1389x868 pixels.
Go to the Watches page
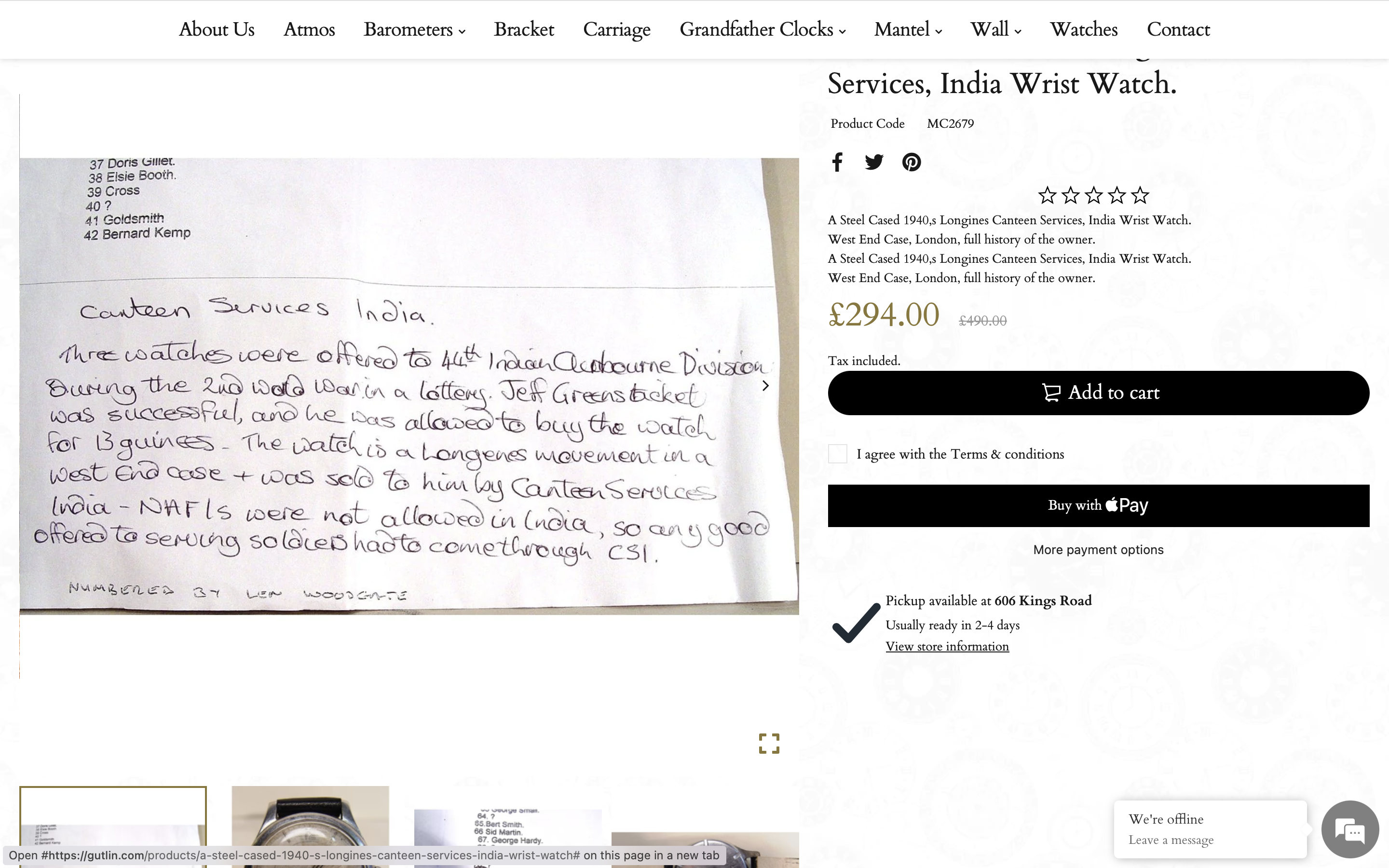1084,29
